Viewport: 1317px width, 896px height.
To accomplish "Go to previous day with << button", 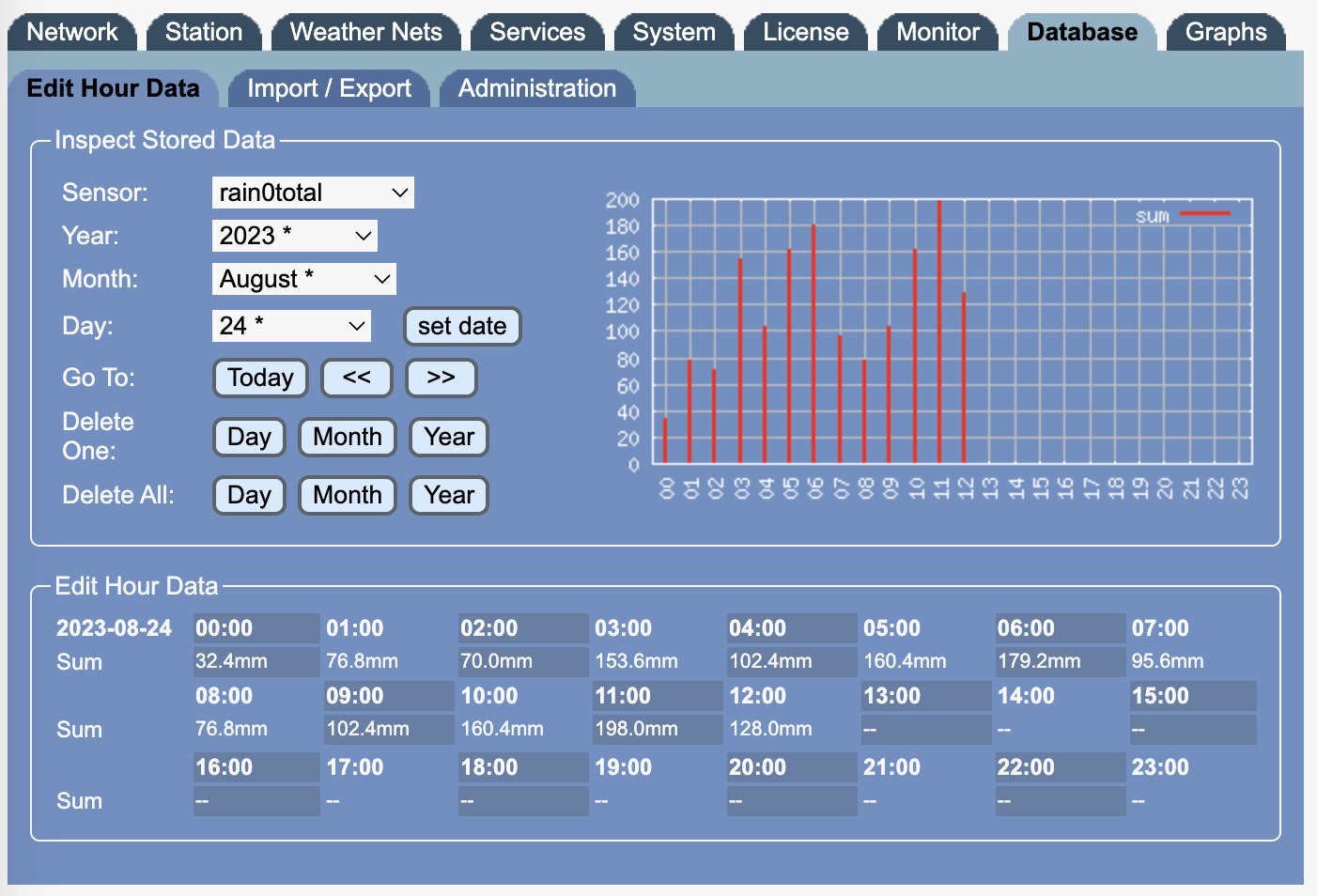I will [356, 378].
